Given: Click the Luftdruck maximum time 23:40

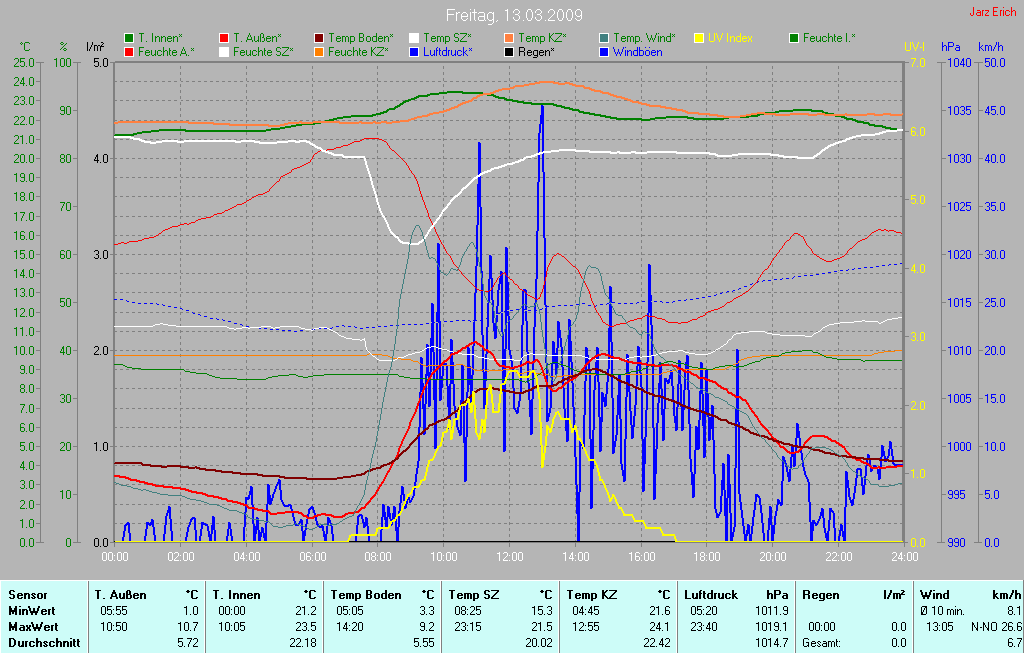Looking at the screenshot, I should click(x=704, y=626).
